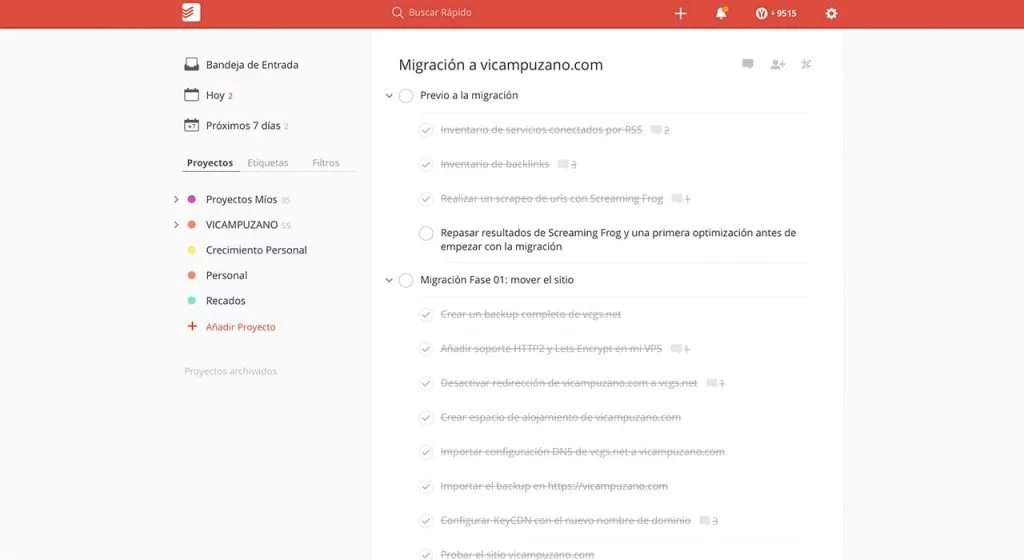Check off 'Repasar resultados de Screaming Frog'
Viewport: 1024px width, 560px height.
click(x=426, y=233)
